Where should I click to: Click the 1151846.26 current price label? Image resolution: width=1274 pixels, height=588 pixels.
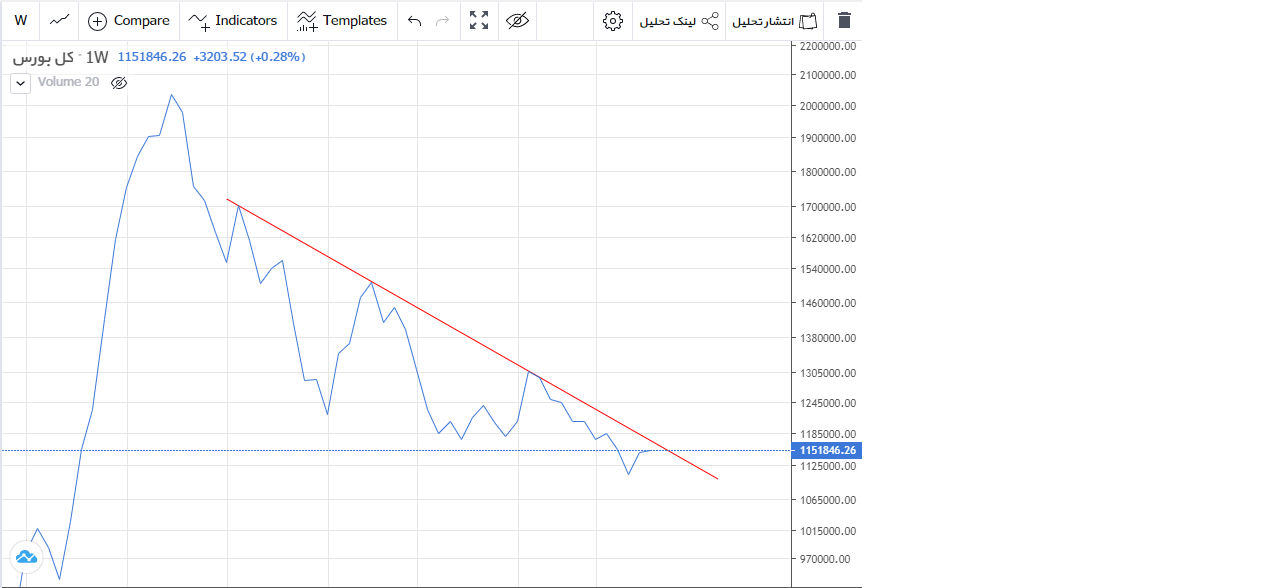click(827, 450)
